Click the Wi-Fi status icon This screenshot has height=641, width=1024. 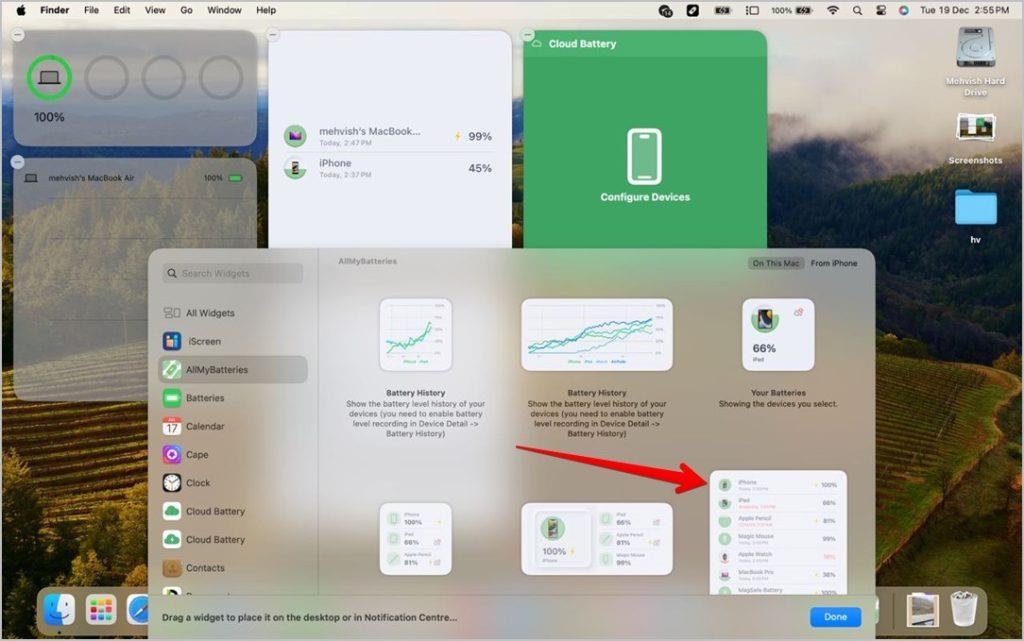[x=833, y=10]
